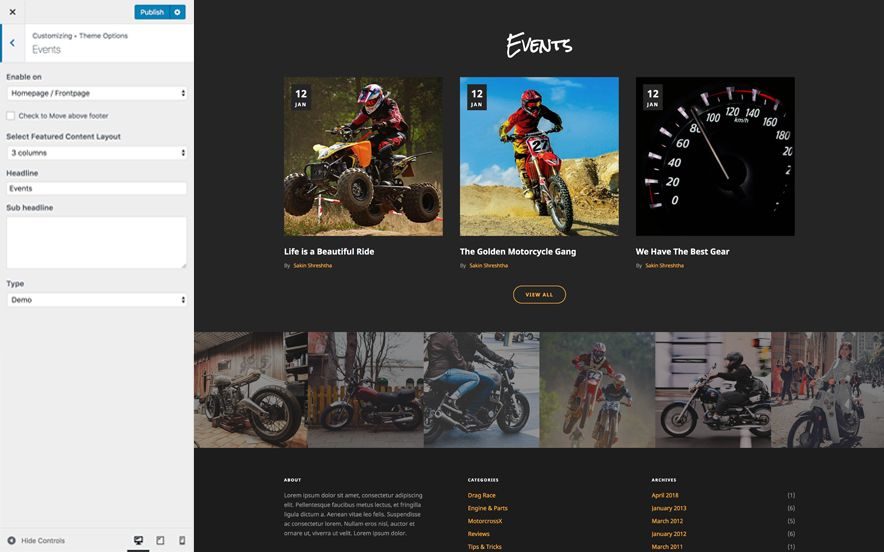Click the 12 Jan date badge on quad bike image
Viewport: 884px width, 552px height.
(x=301, y=97)
